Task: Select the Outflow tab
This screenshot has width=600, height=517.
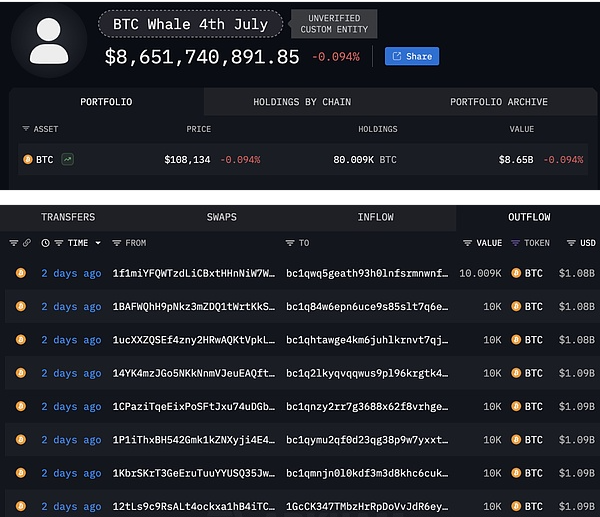Action: (529, 217)
